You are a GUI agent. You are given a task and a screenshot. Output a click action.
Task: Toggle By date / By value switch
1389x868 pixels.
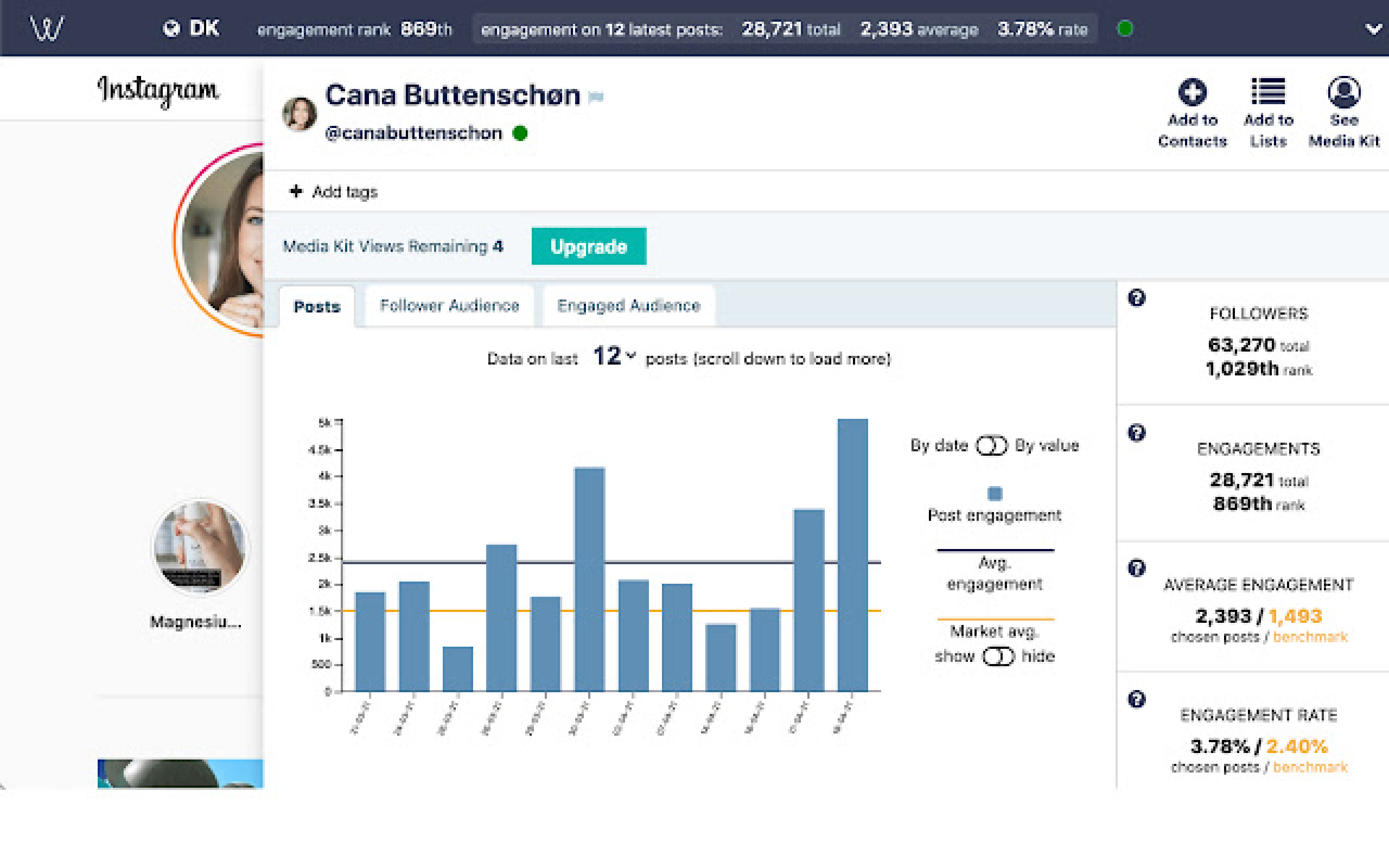click(992, 445)
